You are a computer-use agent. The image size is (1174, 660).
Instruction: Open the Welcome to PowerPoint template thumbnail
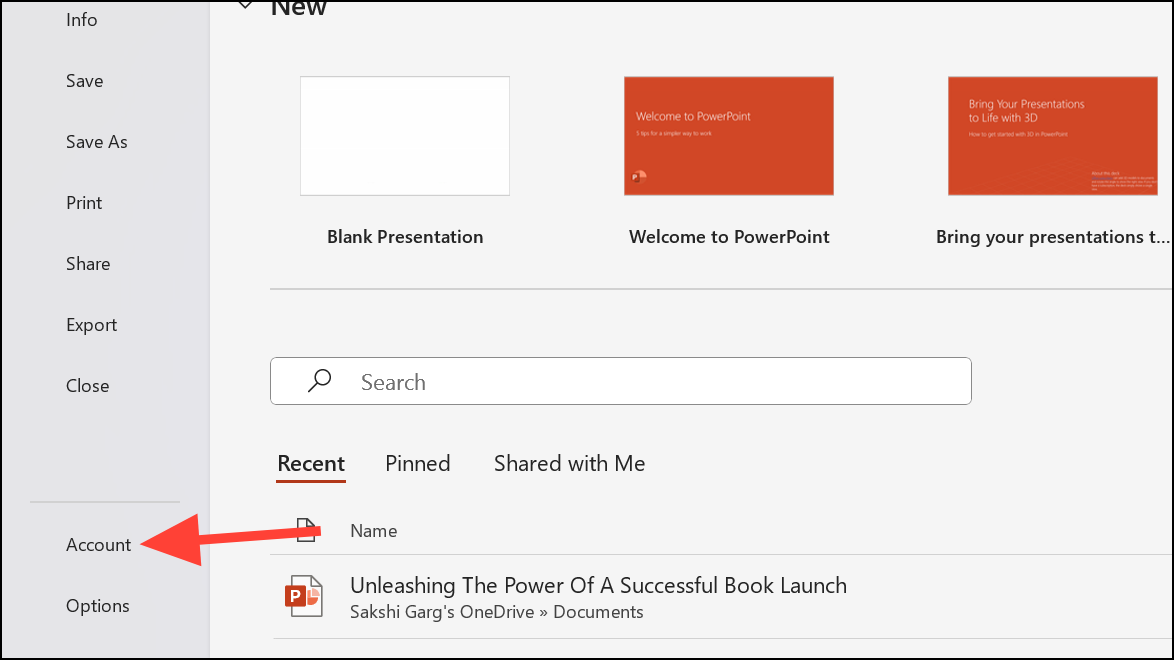(x=729, y=136)
